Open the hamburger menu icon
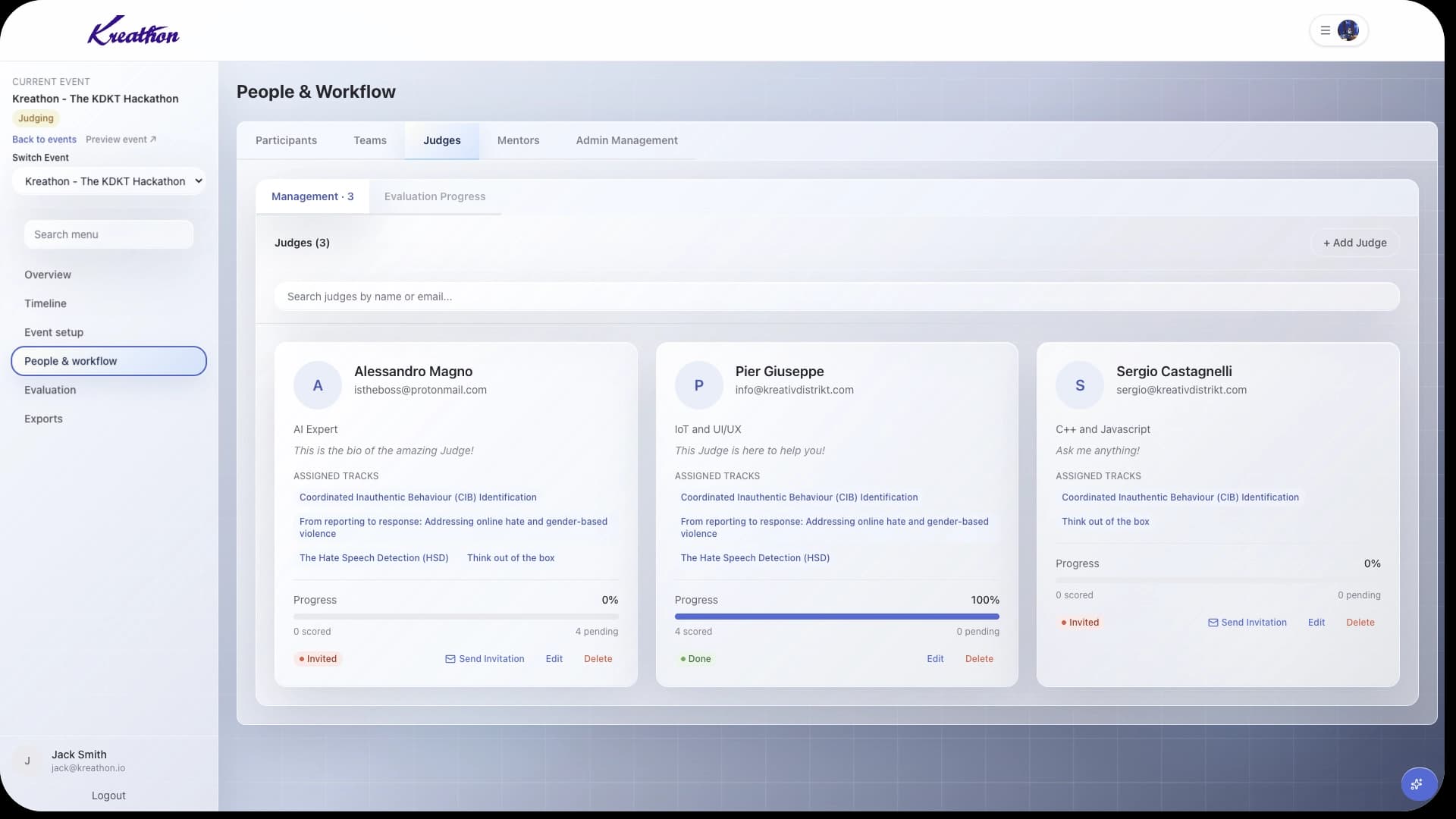 pos(1325,31)
